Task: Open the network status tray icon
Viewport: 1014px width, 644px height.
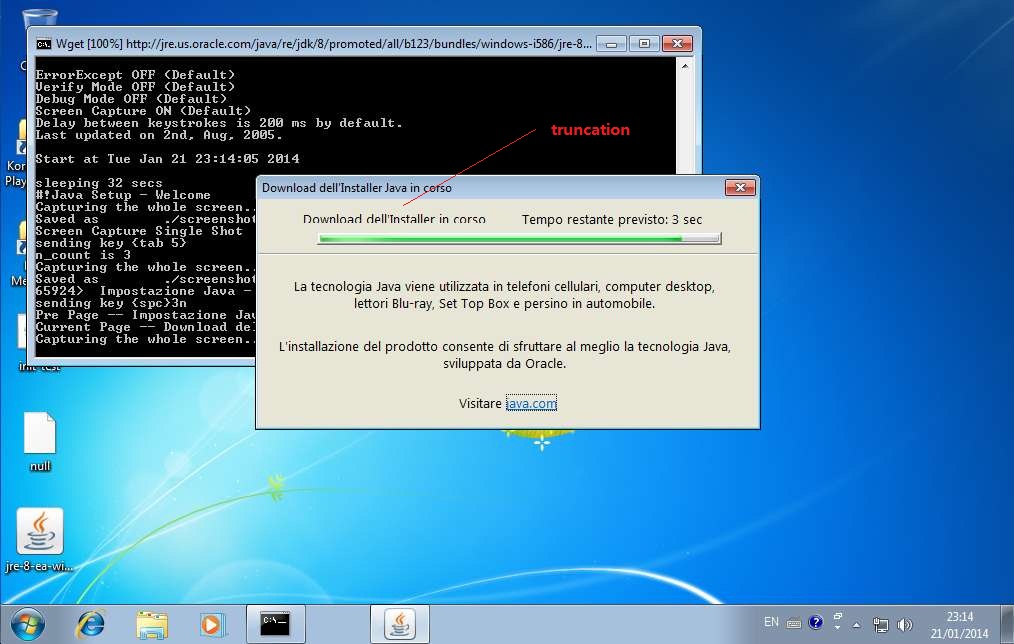Action: coord(880,623)
